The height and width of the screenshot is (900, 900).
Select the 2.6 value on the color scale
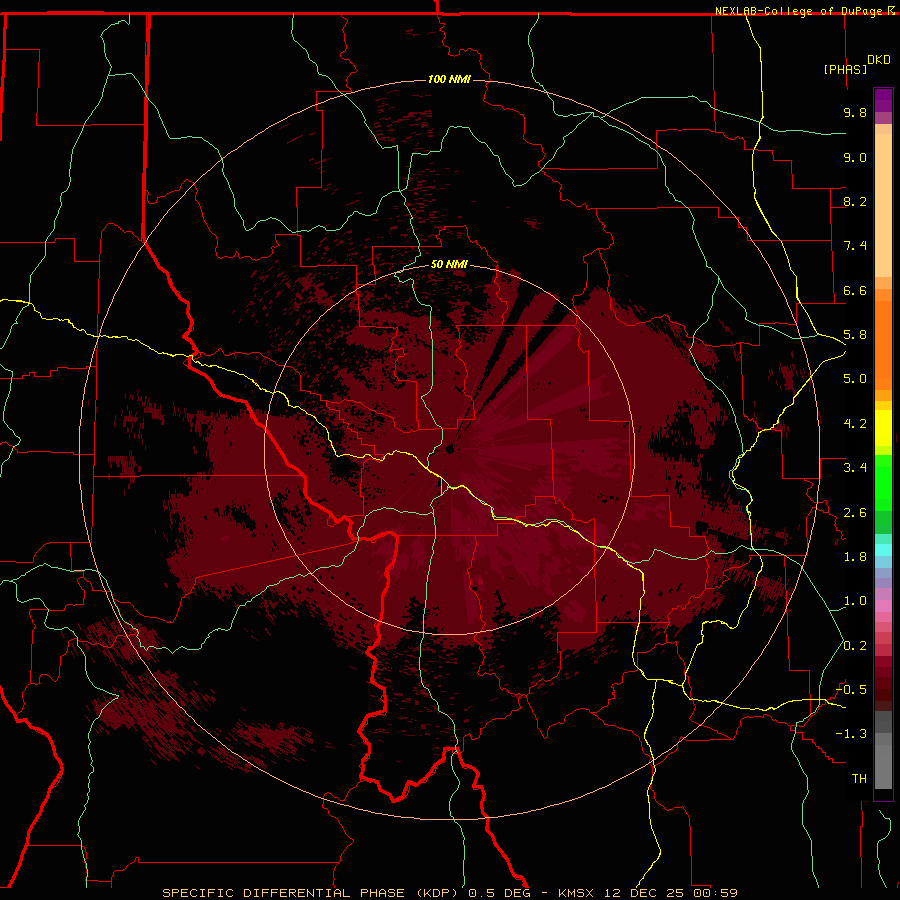pos(855,513)
